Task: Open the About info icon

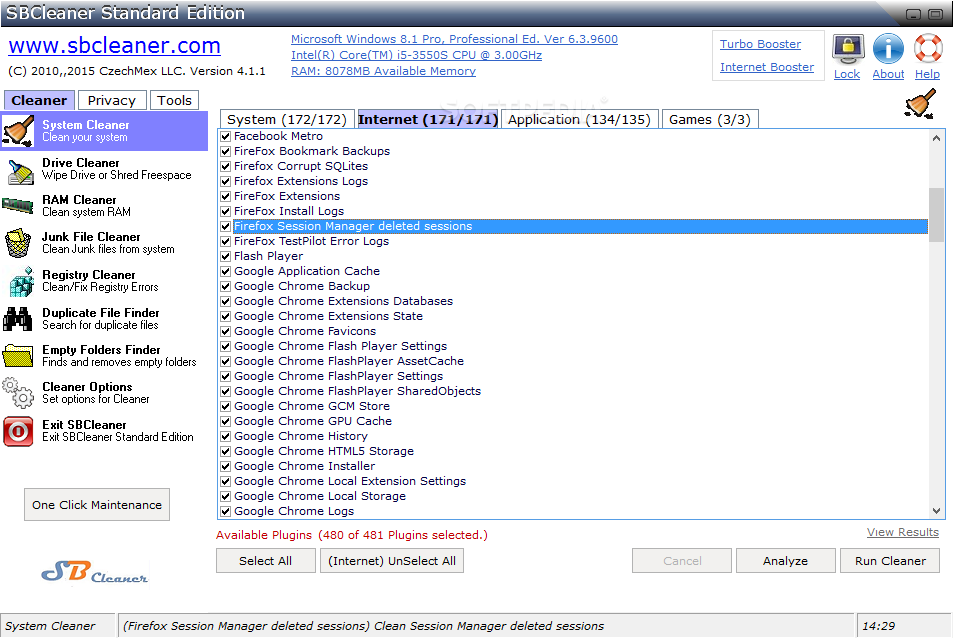Action: (x=888, y=49)
